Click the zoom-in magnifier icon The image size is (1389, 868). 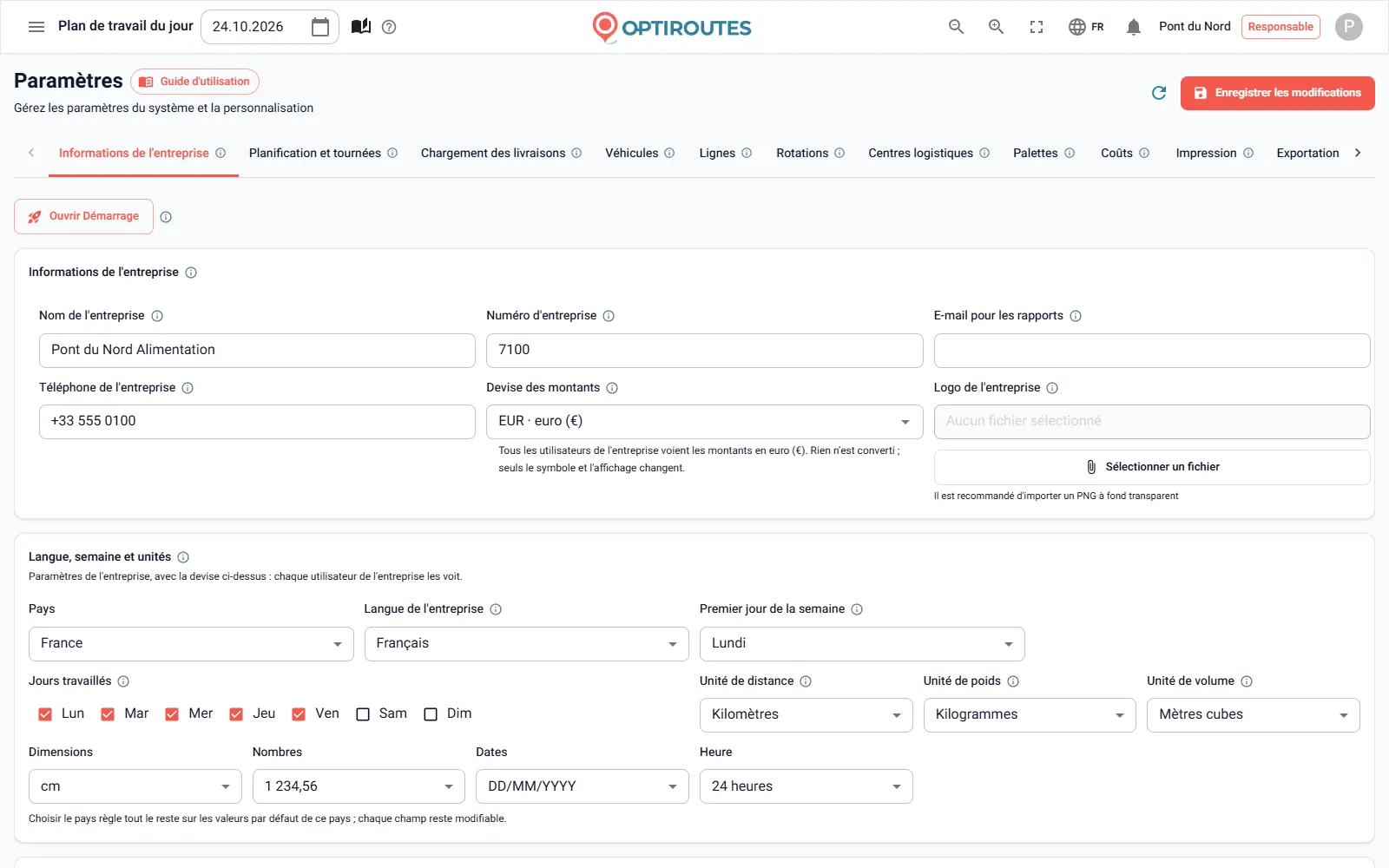point(996,27)
